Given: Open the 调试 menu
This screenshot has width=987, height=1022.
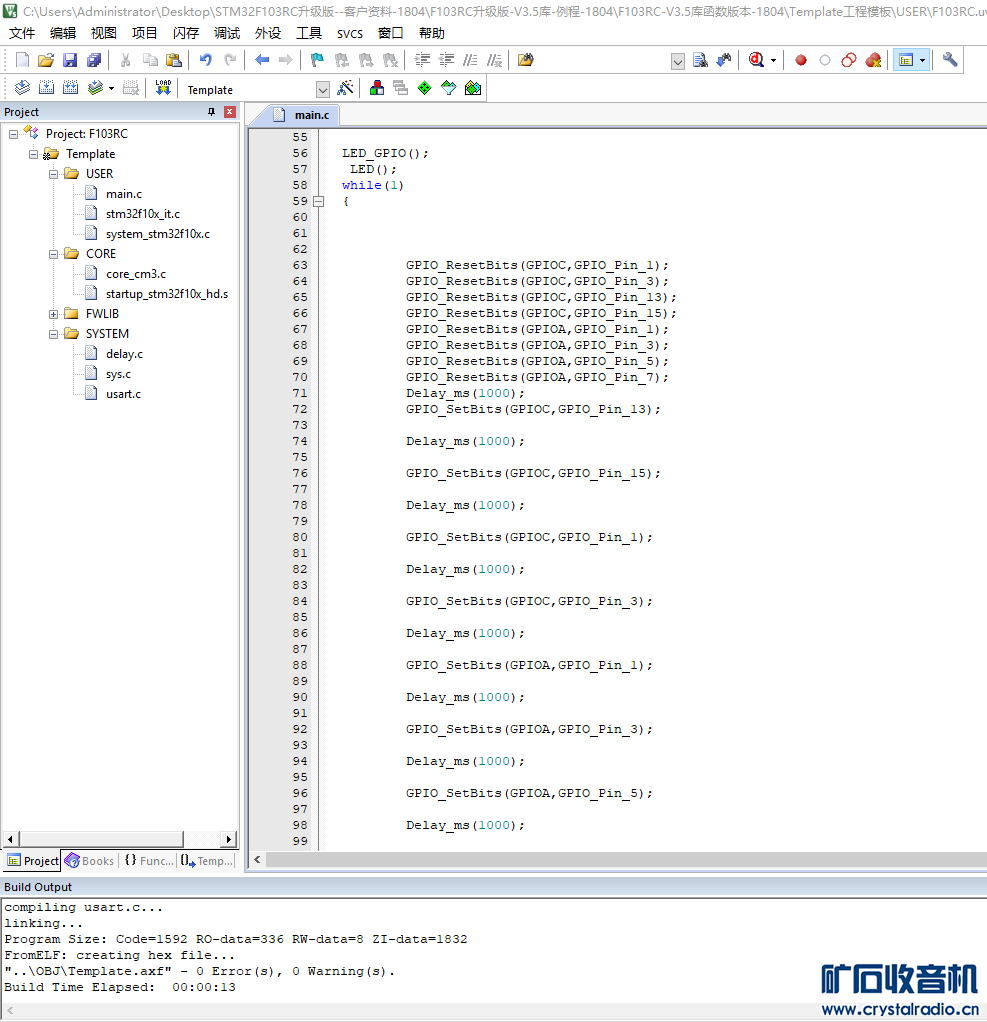Looking at the screenshot, I should (x=226, y=33).
